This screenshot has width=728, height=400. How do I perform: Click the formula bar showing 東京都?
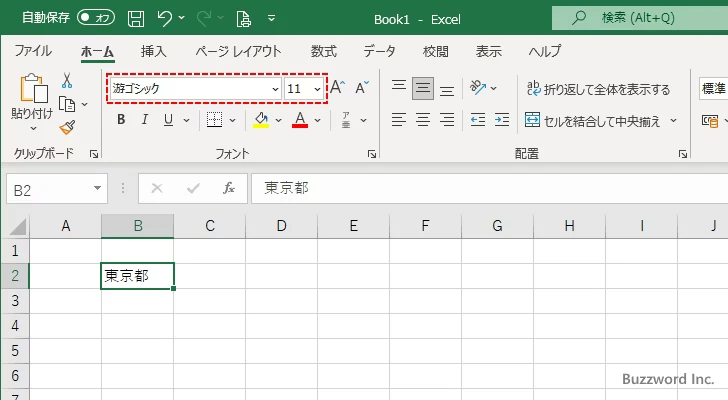coord(489,188)
